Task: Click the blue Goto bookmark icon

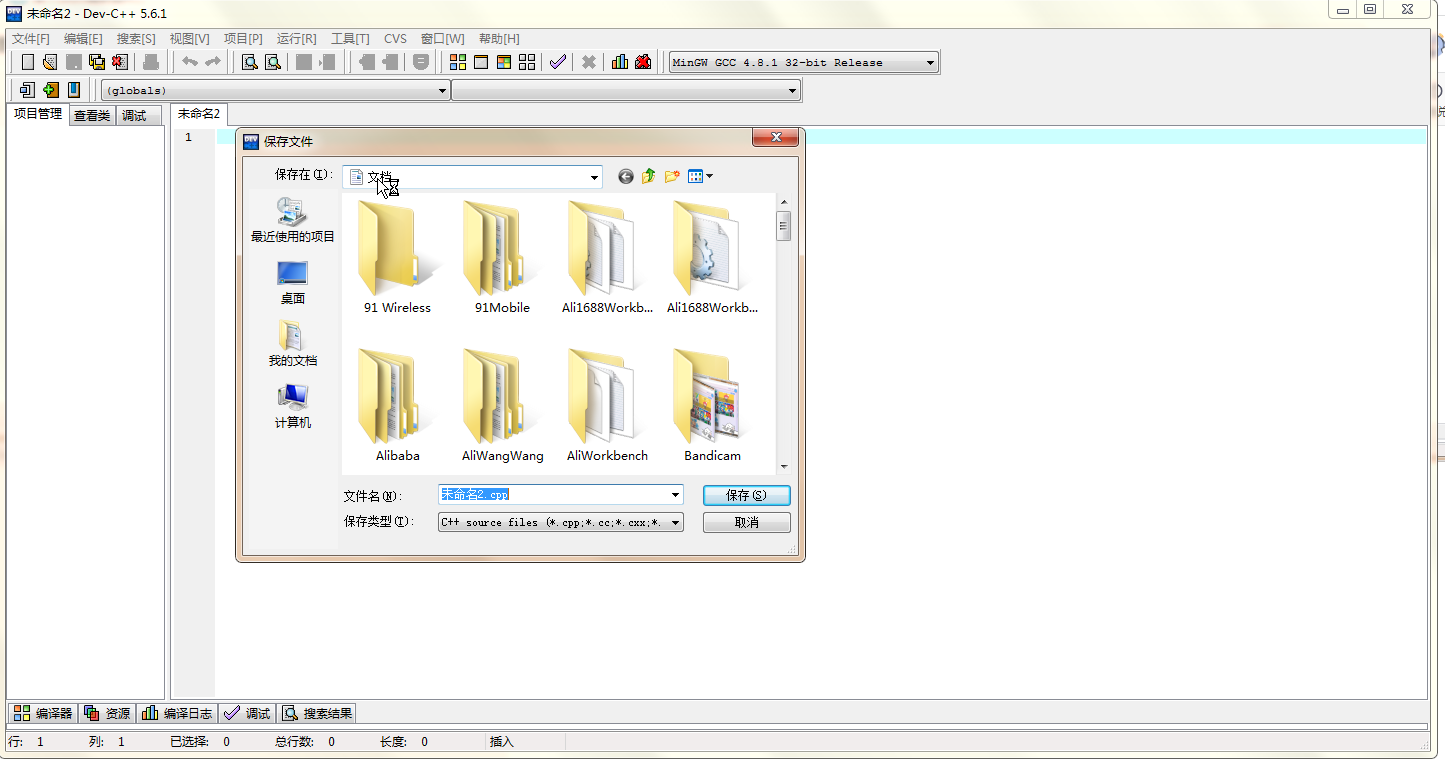Action: click(x=74, y=90)
